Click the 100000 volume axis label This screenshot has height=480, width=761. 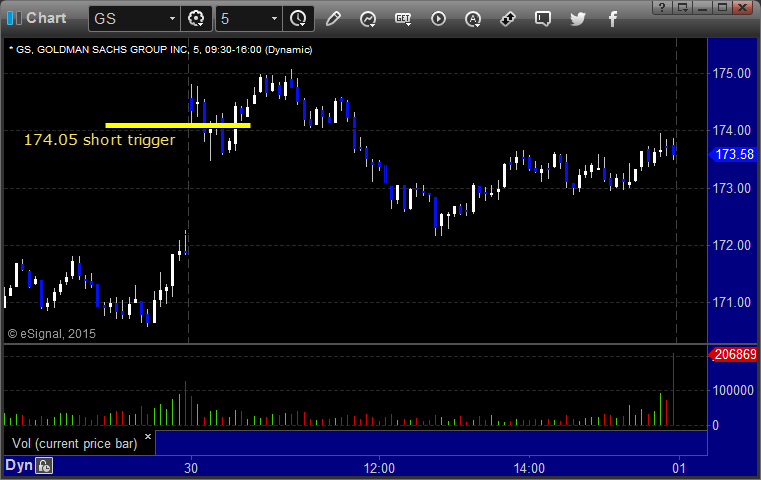pos(733,390)
